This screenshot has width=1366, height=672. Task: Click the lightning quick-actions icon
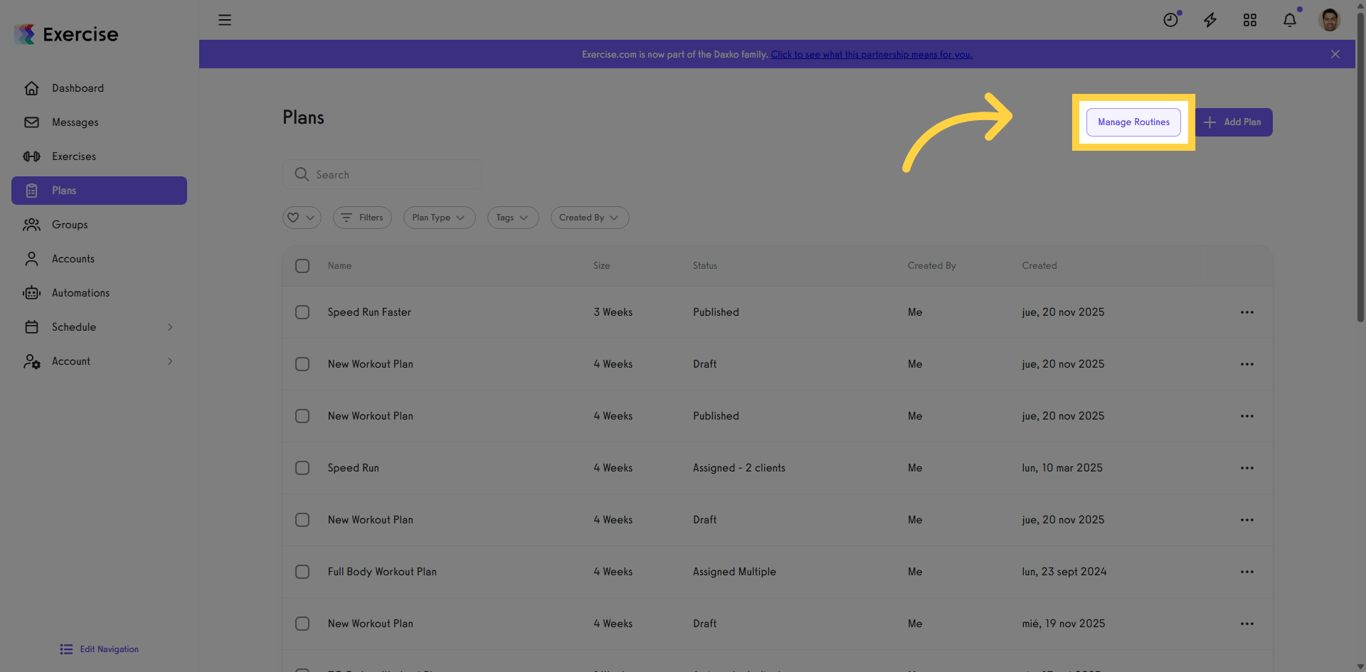pyautogui.click(x=1210, y=19)
